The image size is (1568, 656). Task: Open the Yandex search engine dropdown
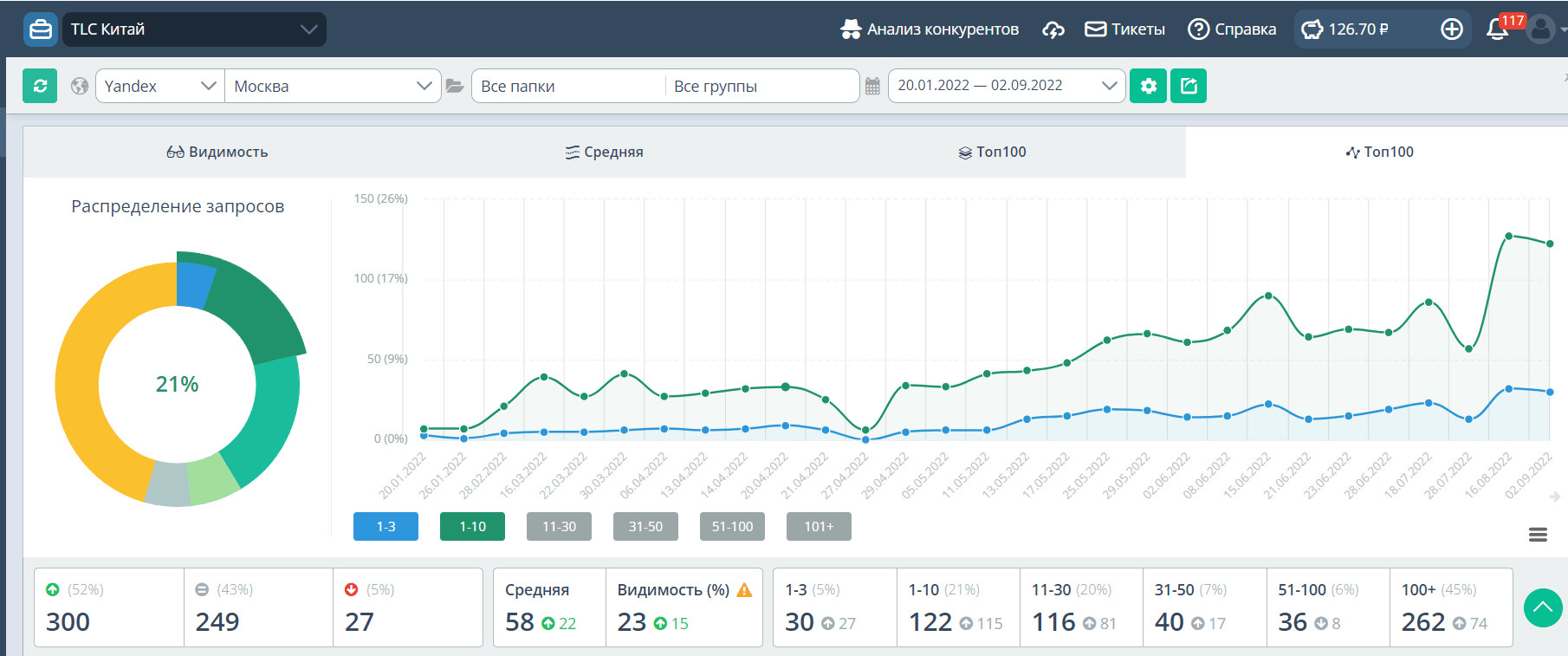(x=159, y=86)
